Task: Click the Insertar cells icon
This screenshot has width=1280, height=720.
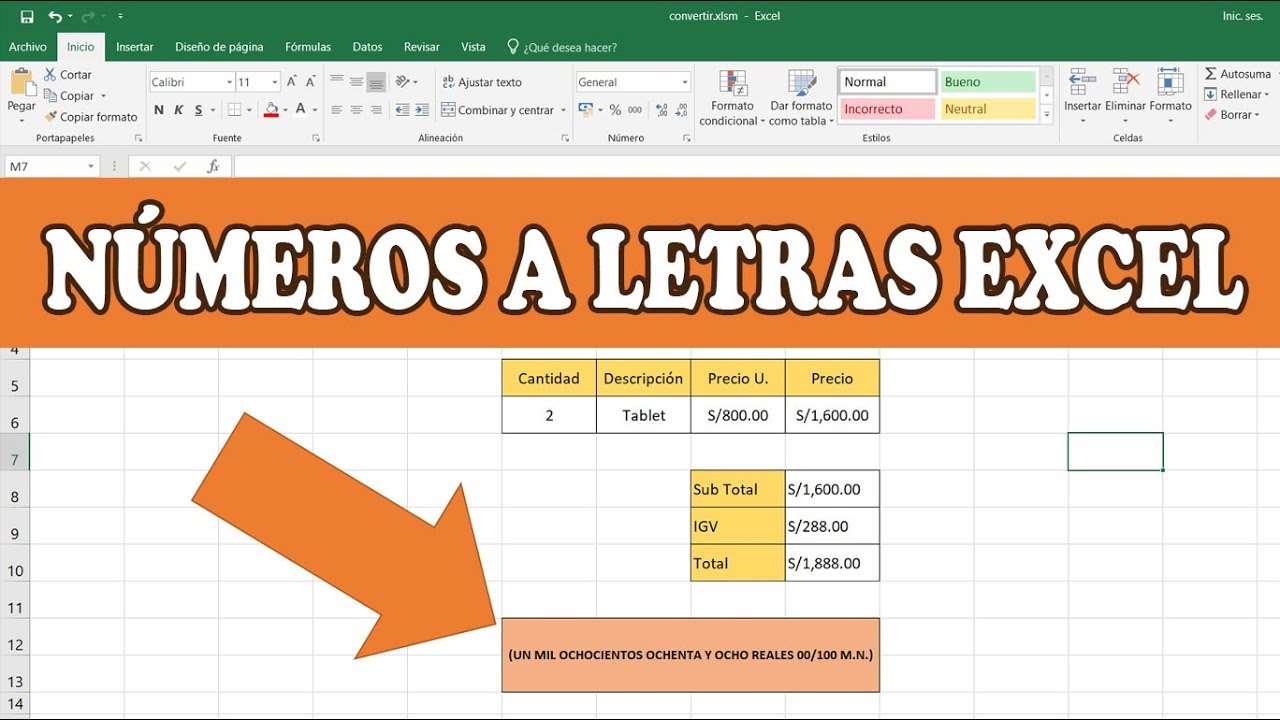Action: pos(1082,82)
